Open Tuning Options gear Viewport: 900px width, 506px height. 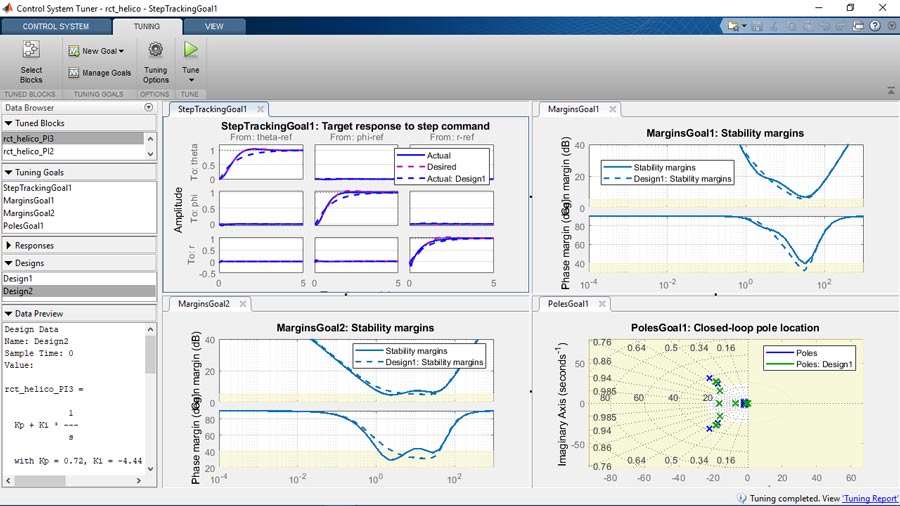(155, 50)
